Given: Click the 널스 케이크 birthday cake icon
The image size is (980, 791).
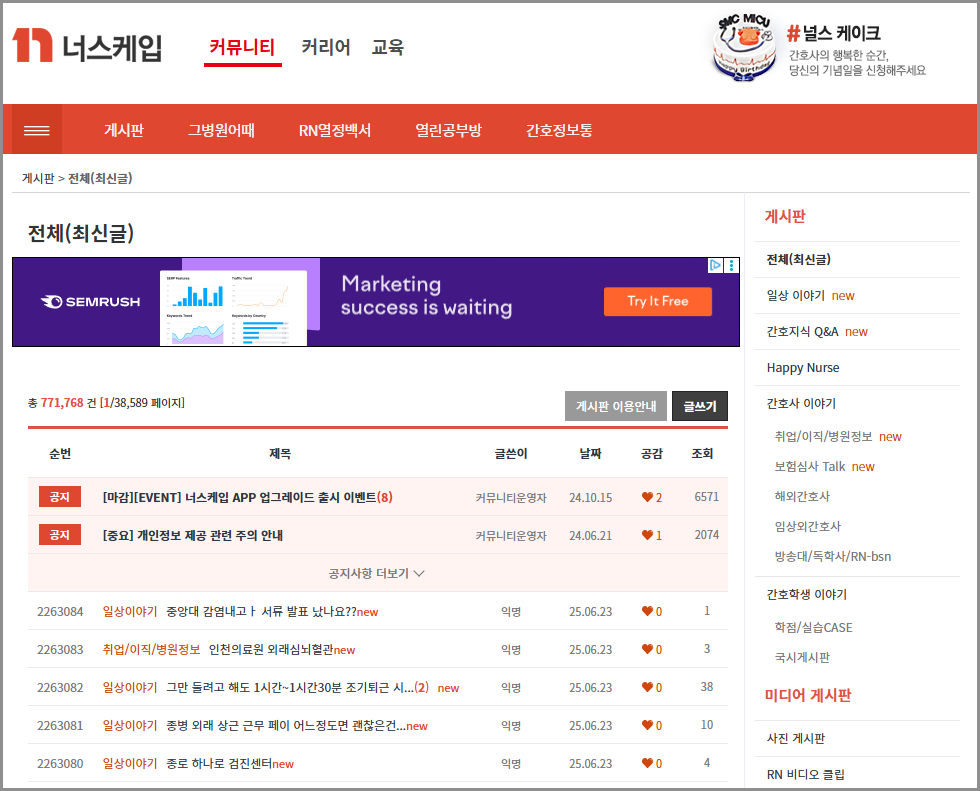Looking at the screenshot, I should [x=743, y=47].
